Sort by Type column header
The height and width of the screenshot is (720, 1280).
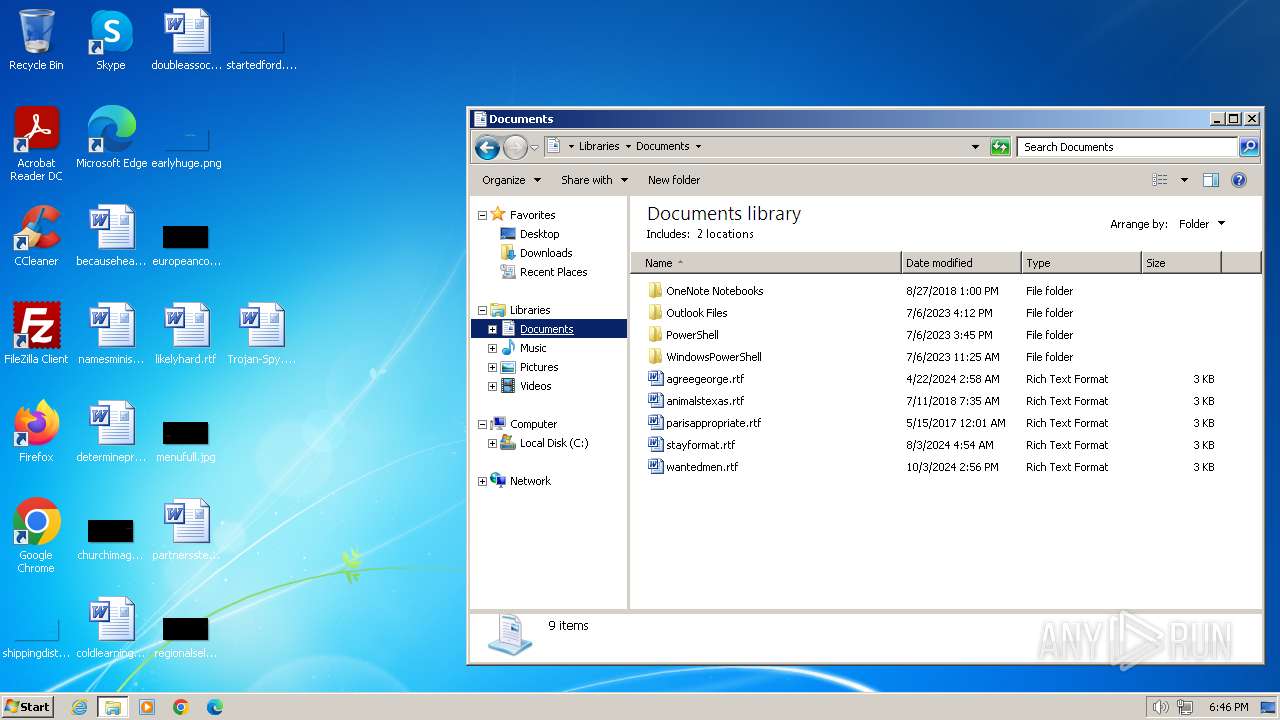coord(1081,263)
